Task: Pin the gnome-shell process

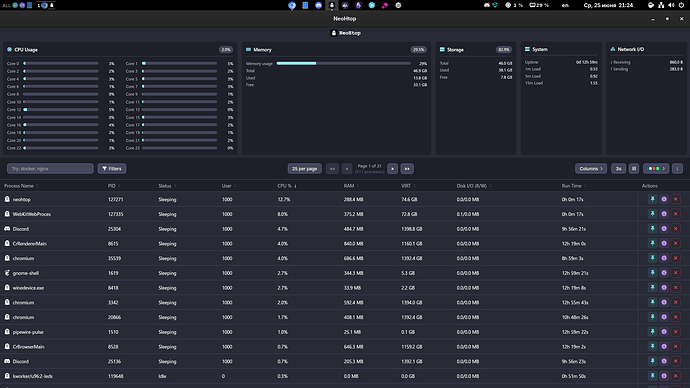Action: tap(652, 273)
